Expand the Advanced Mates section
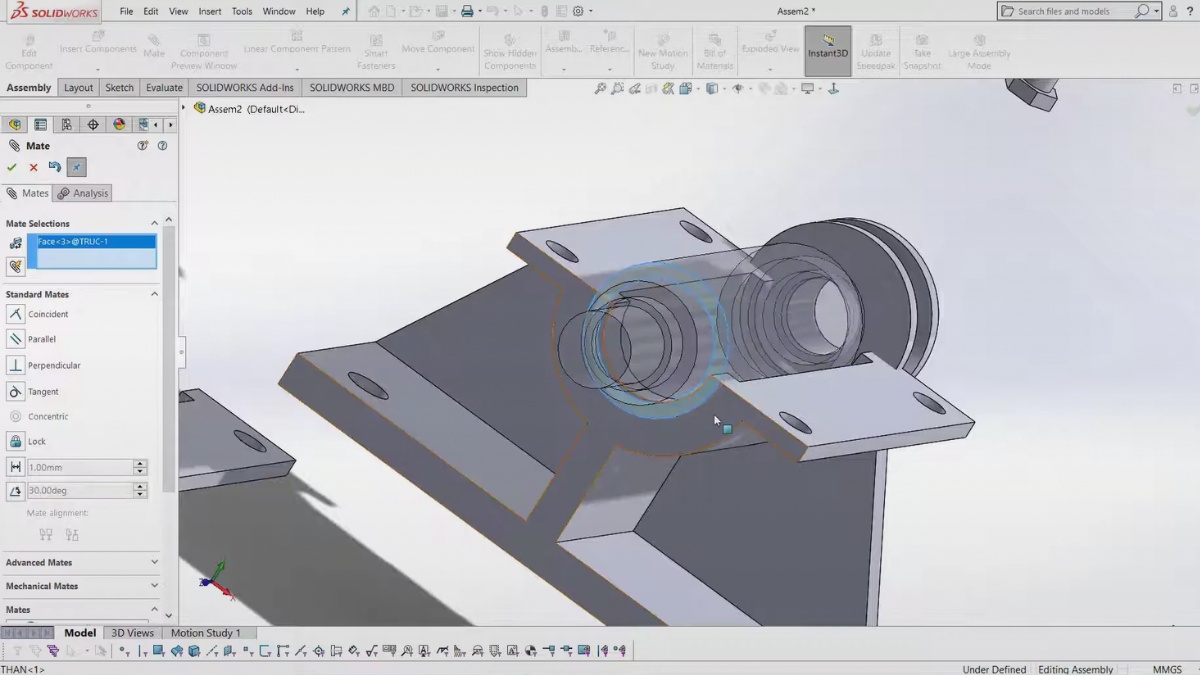This screenshot has height=675, width=1200. point(154,562)
